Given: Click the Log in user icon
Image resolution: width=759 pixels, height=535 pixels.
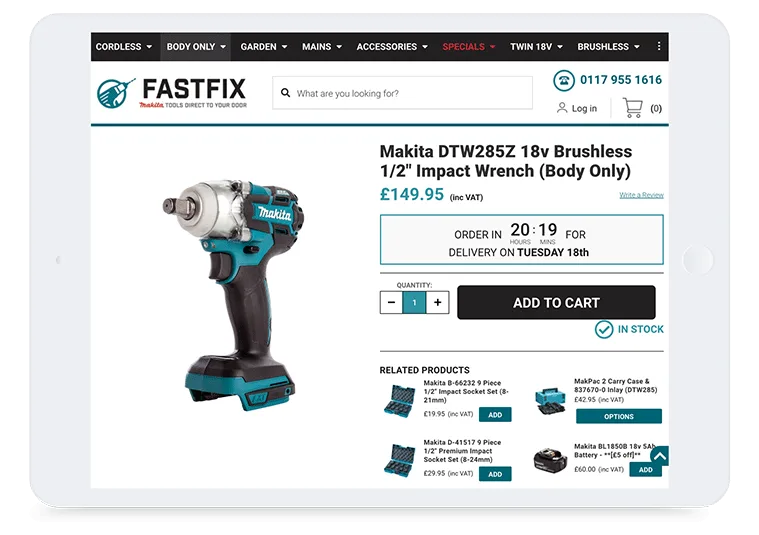Looking at the screenshot, I should pos(562,108).
